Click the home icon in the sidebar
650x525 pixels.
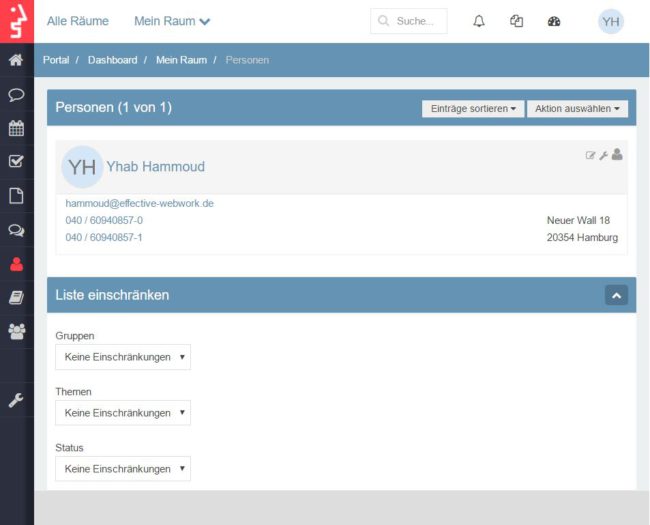[x=16, y=60]
